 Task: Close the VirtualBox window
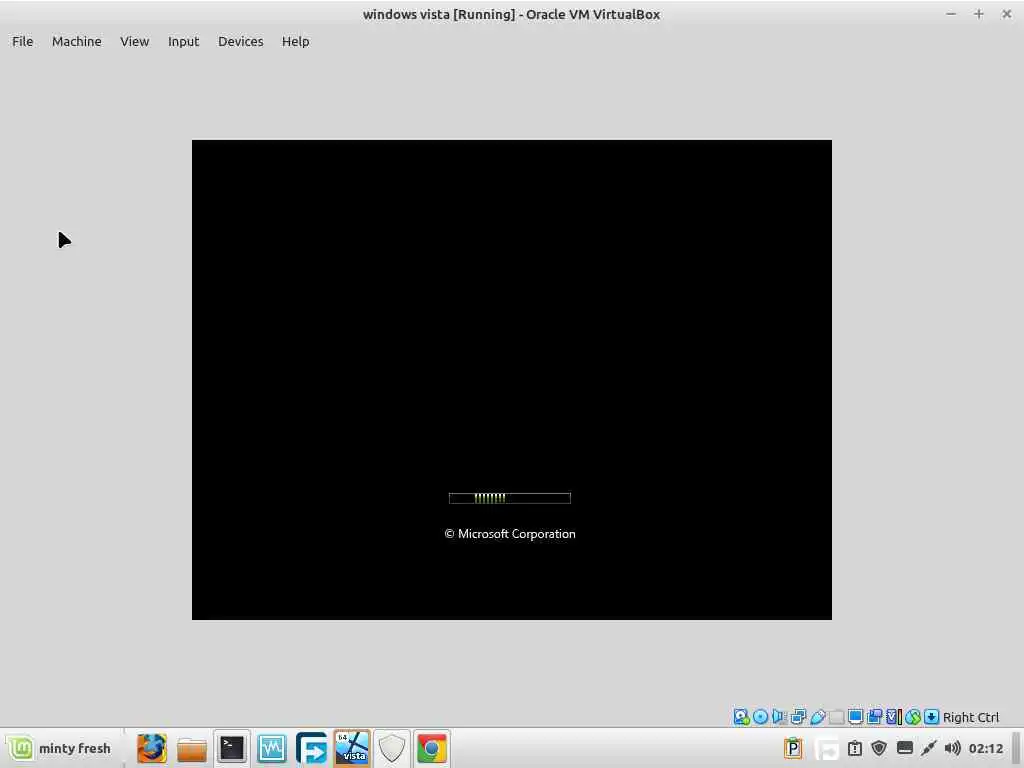coord(1006,14)
